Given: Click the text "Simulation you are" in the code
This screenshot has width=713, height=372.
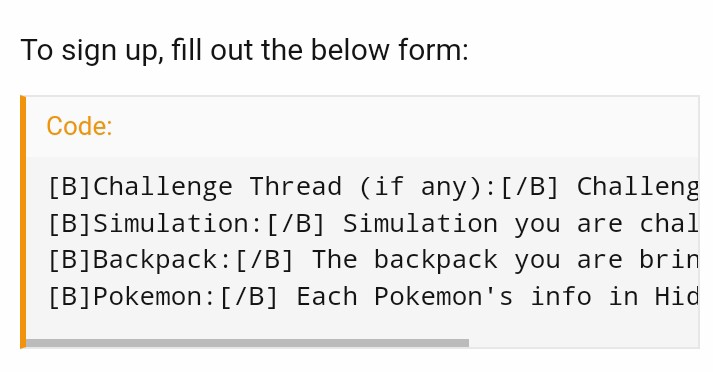Looking at the screenshot, I should pyautogui.click(x=482, y=223).
